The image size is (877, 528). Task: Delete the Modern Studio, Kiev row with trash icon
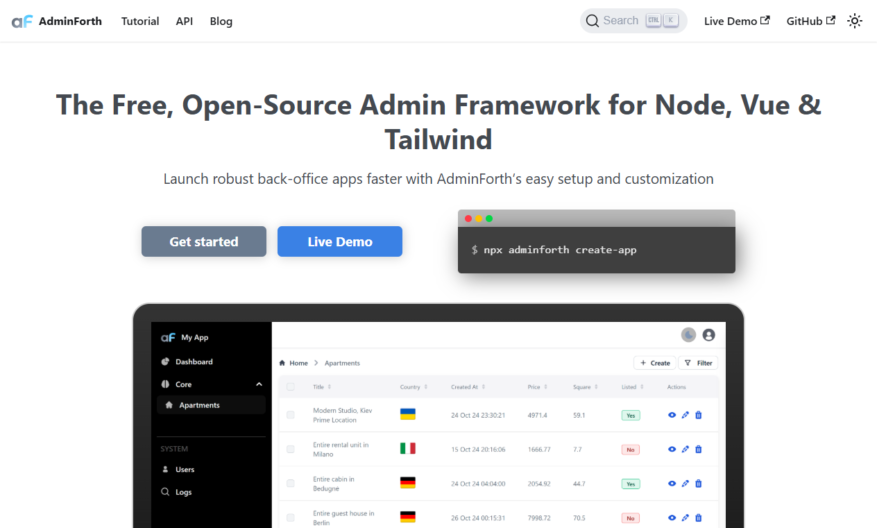click(x=699, y=415)
